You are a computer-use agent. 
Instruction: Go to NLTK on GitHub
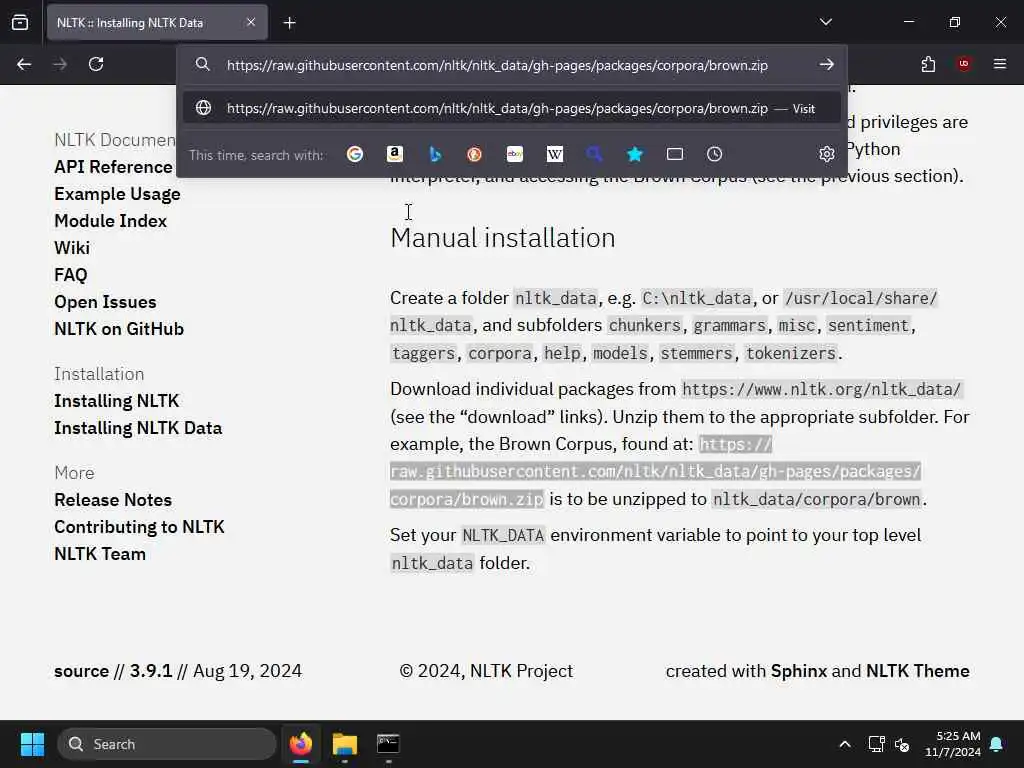coord(119,329)
